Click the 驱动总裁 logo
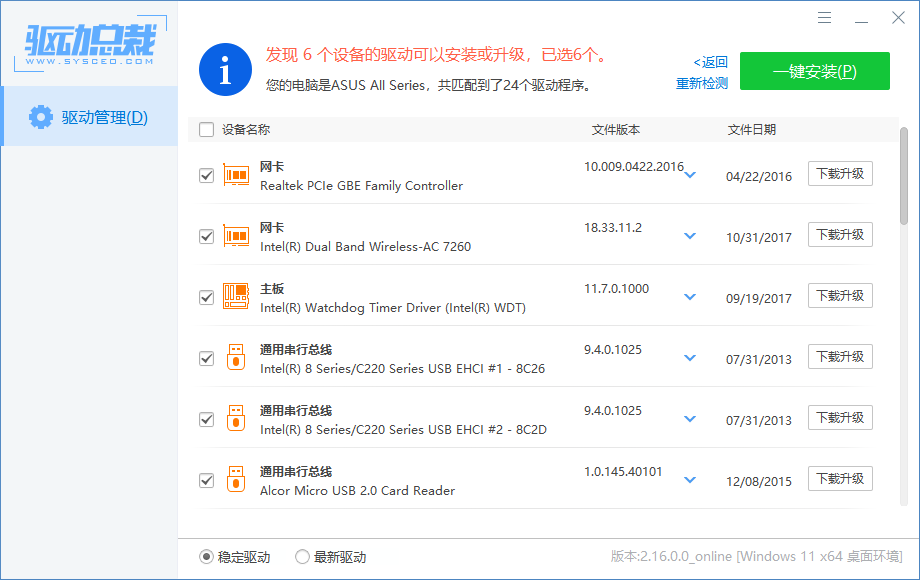Viewport: 920px width, 580px height. pyautogui.click(x=90, y=44)
